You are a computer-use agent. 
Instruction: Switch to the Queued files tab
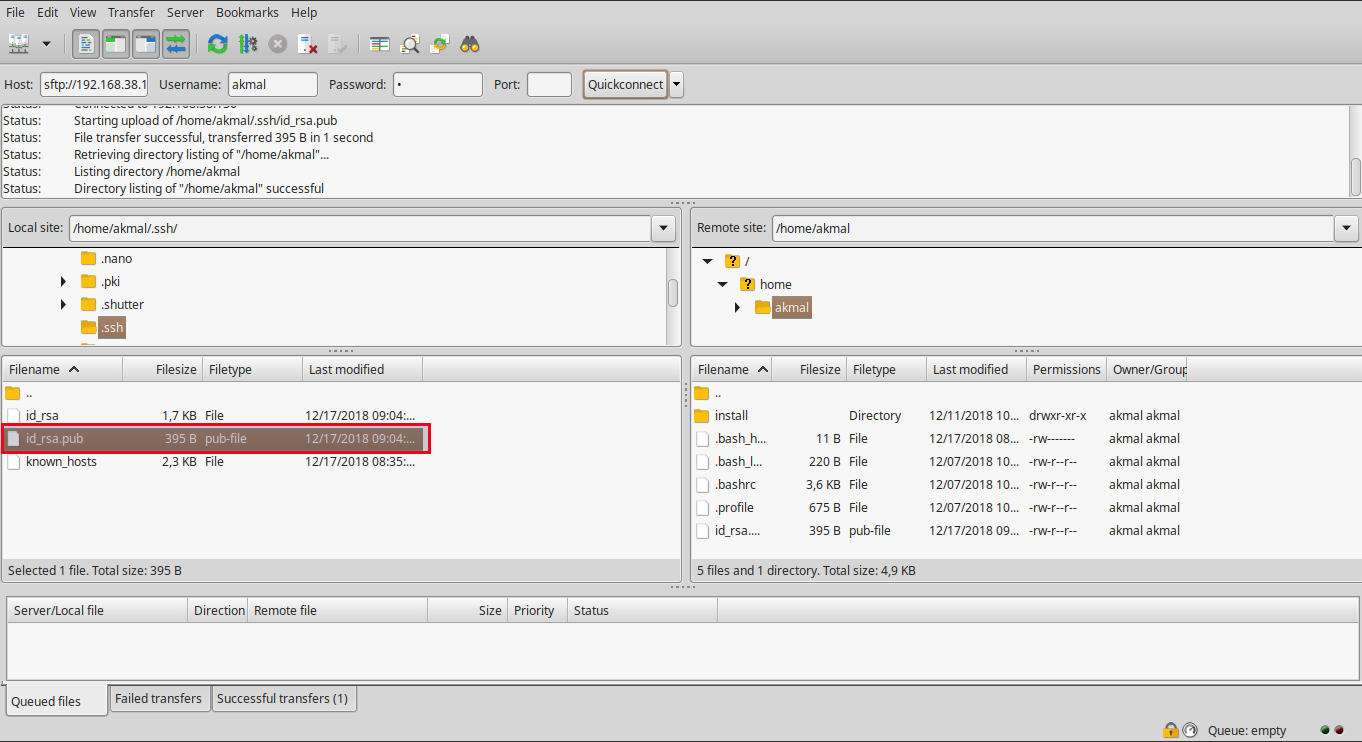tap(57, 701)
